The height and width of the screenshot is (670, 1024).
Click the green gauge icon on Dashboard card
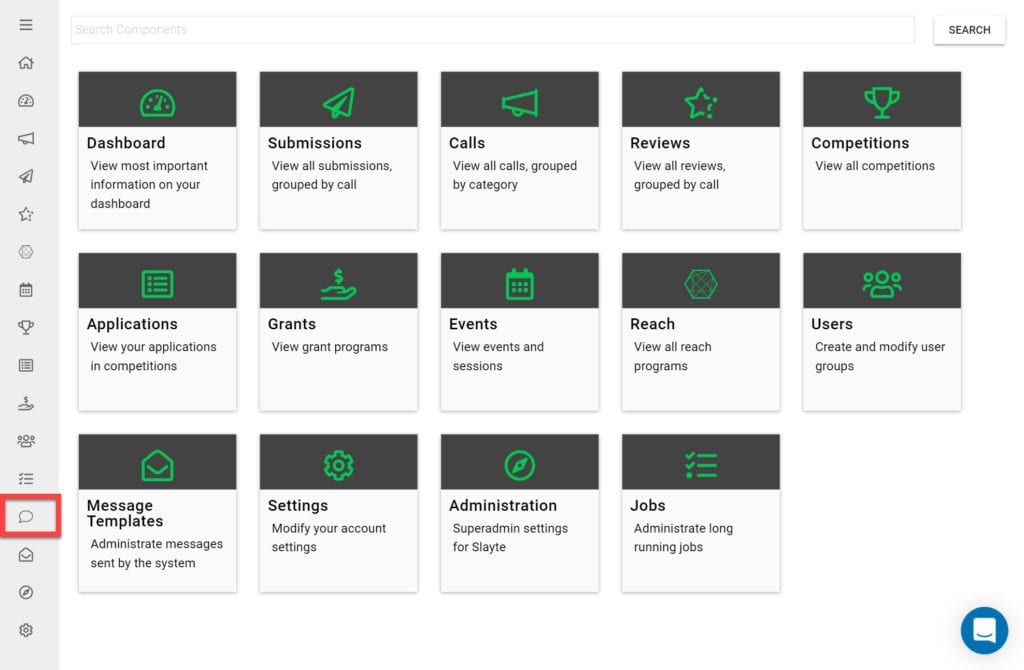point(157,103)
